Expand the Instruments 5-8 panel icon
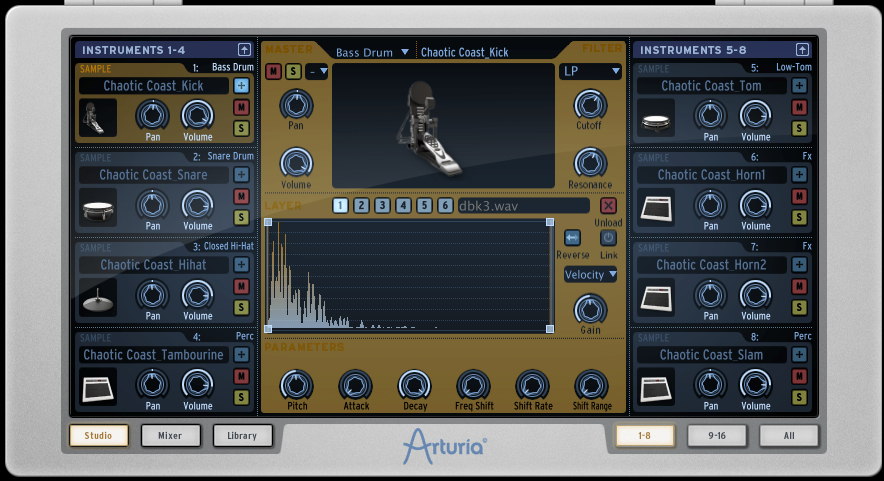 tap(802, 50)
